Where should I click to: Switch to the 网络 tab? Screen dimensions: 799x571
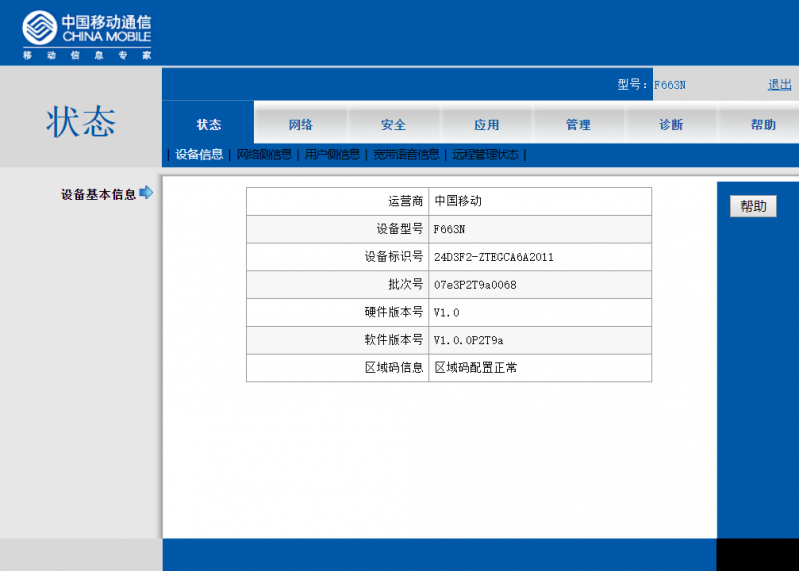[x=301, y=124]
